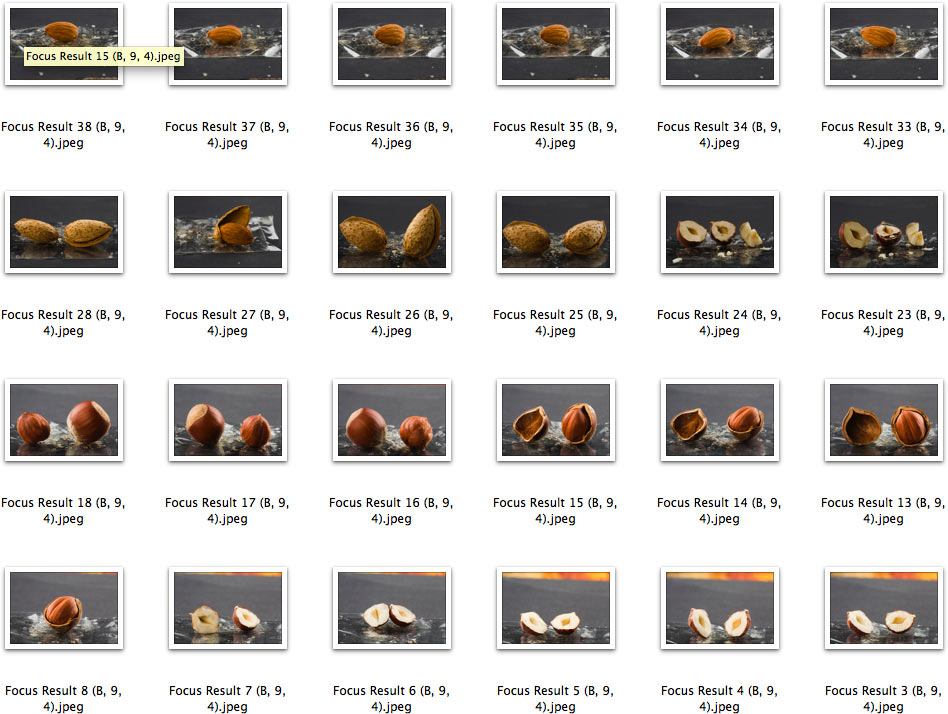948x714 pixels.
Task: Choose the Focus Result 16 thumbnail
Action: [392, 420]
